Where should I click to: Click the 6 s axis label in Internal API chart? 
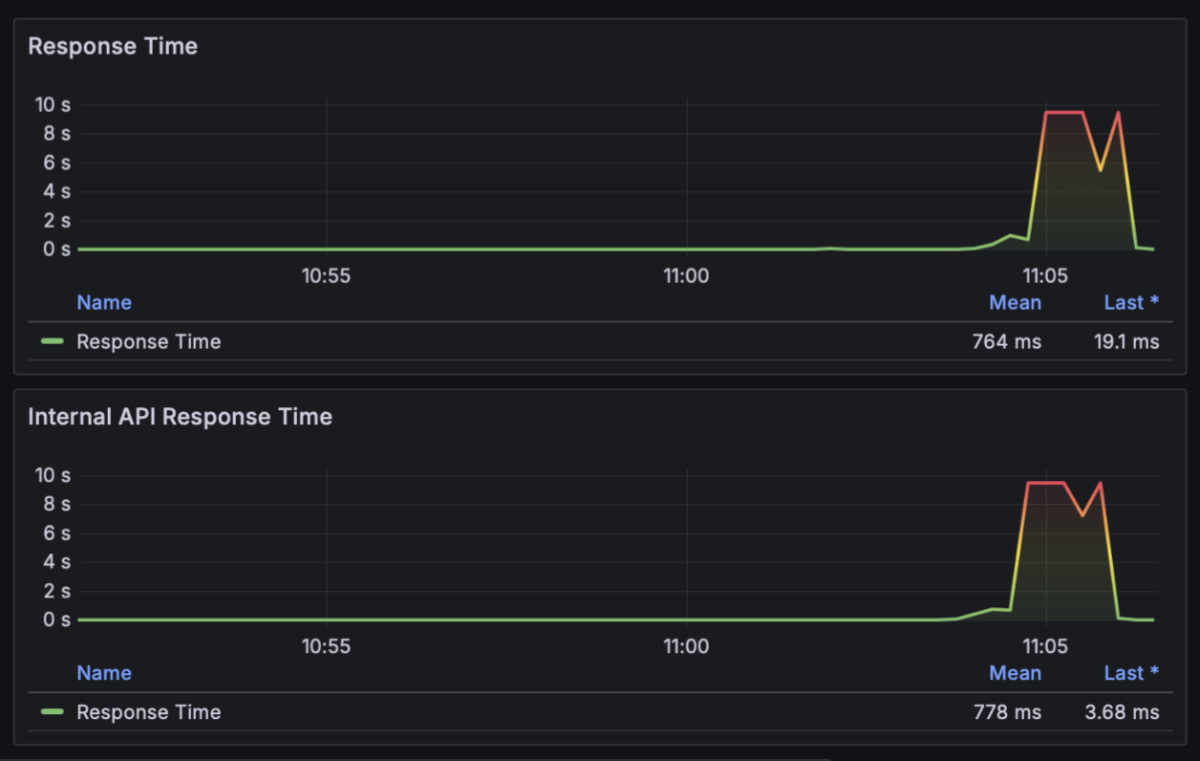(x=57, y=533)
